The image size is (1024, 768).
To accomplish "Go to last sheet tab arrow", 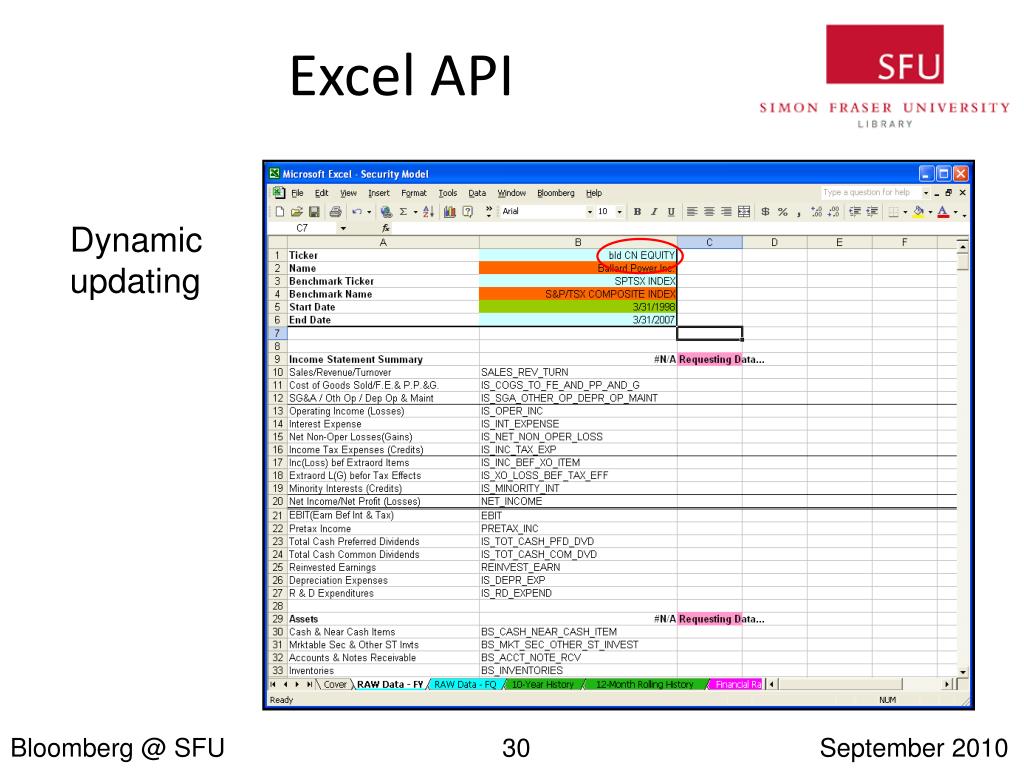I will [309, 684].
